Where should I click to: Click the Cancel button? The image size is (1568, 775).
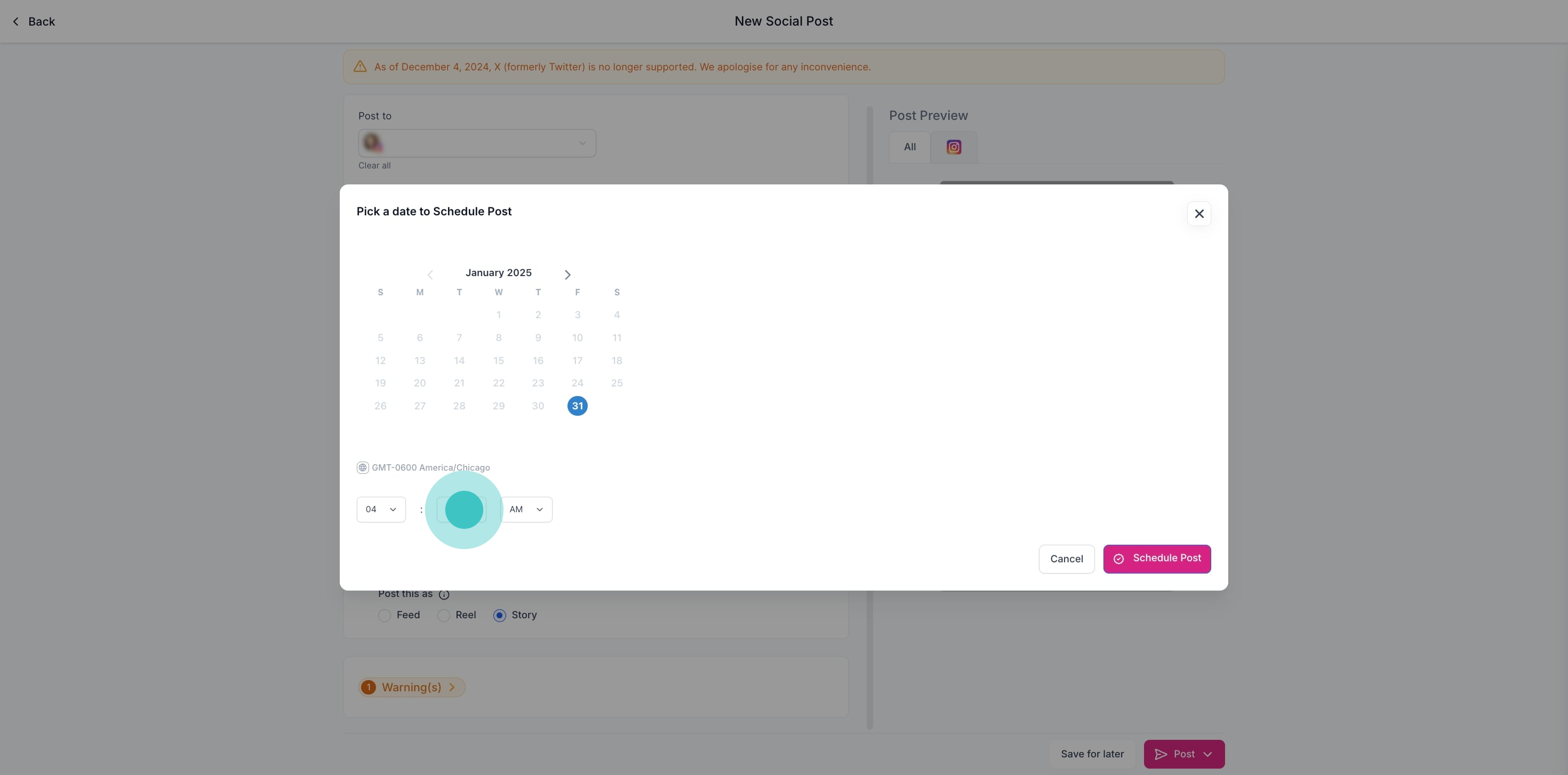tap(1066, 559)
